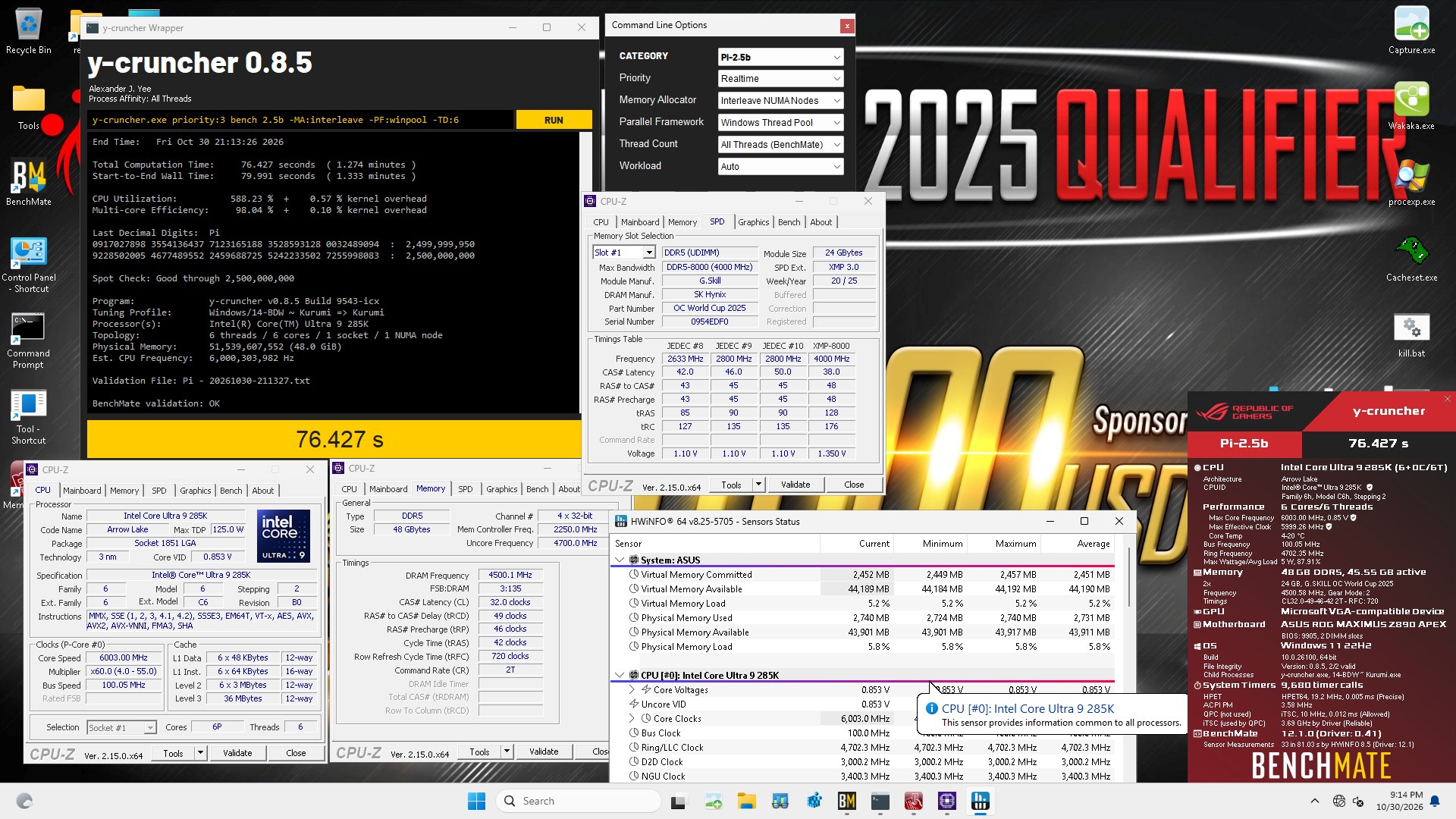Open the Graphics tab in CPU-Z SPD window
This screenshot has width=1456, height=819.
[753, 222]
